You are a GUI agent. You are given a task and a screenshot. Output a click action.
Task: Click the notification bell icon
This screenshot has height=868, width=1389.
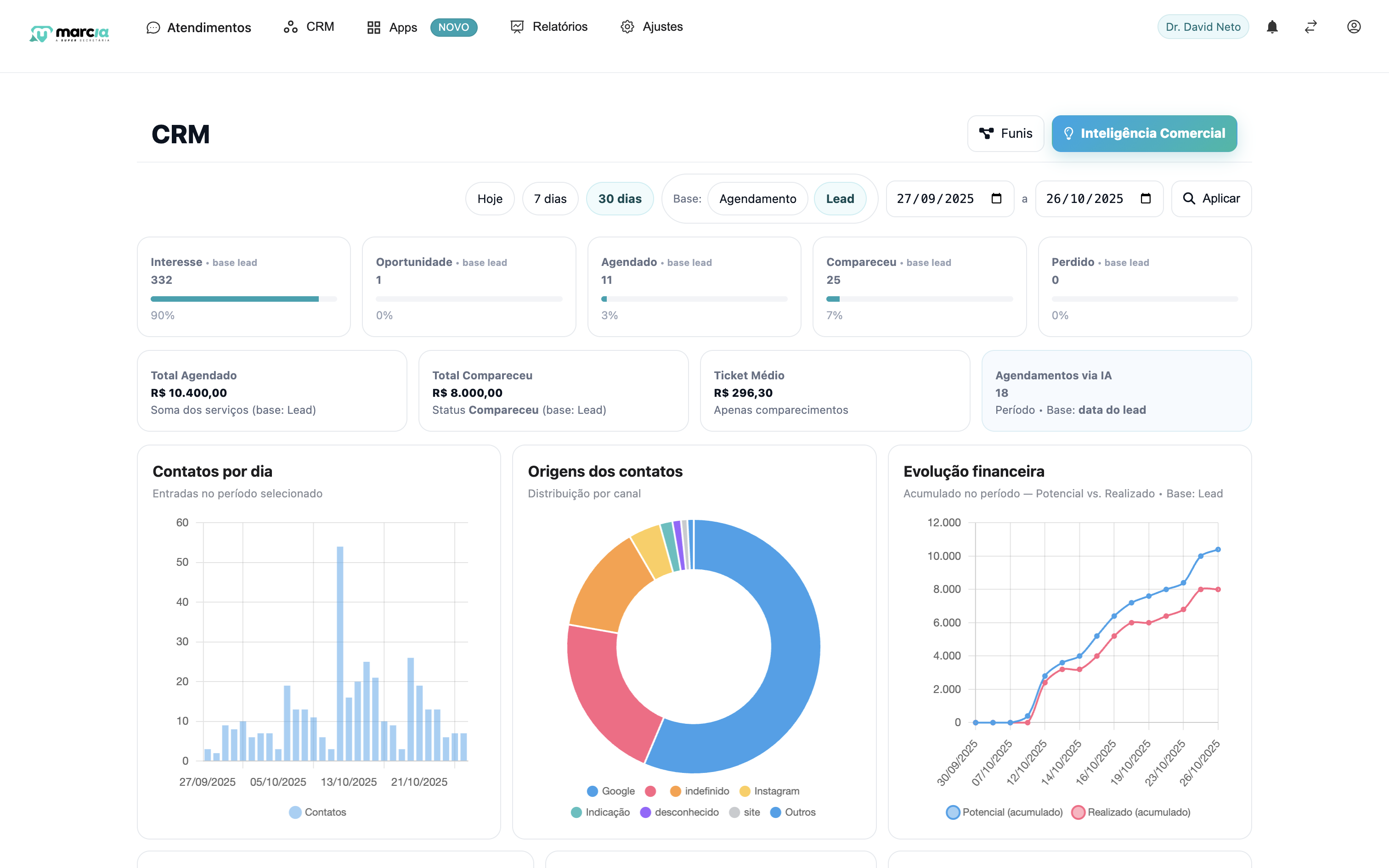point(1272,27)
